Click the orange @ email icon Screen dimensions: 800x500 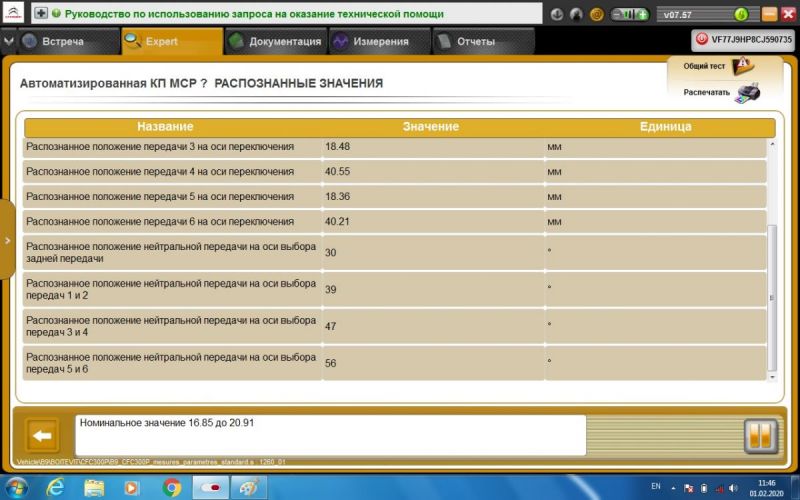pyautogui.click(x=597, y=15)
